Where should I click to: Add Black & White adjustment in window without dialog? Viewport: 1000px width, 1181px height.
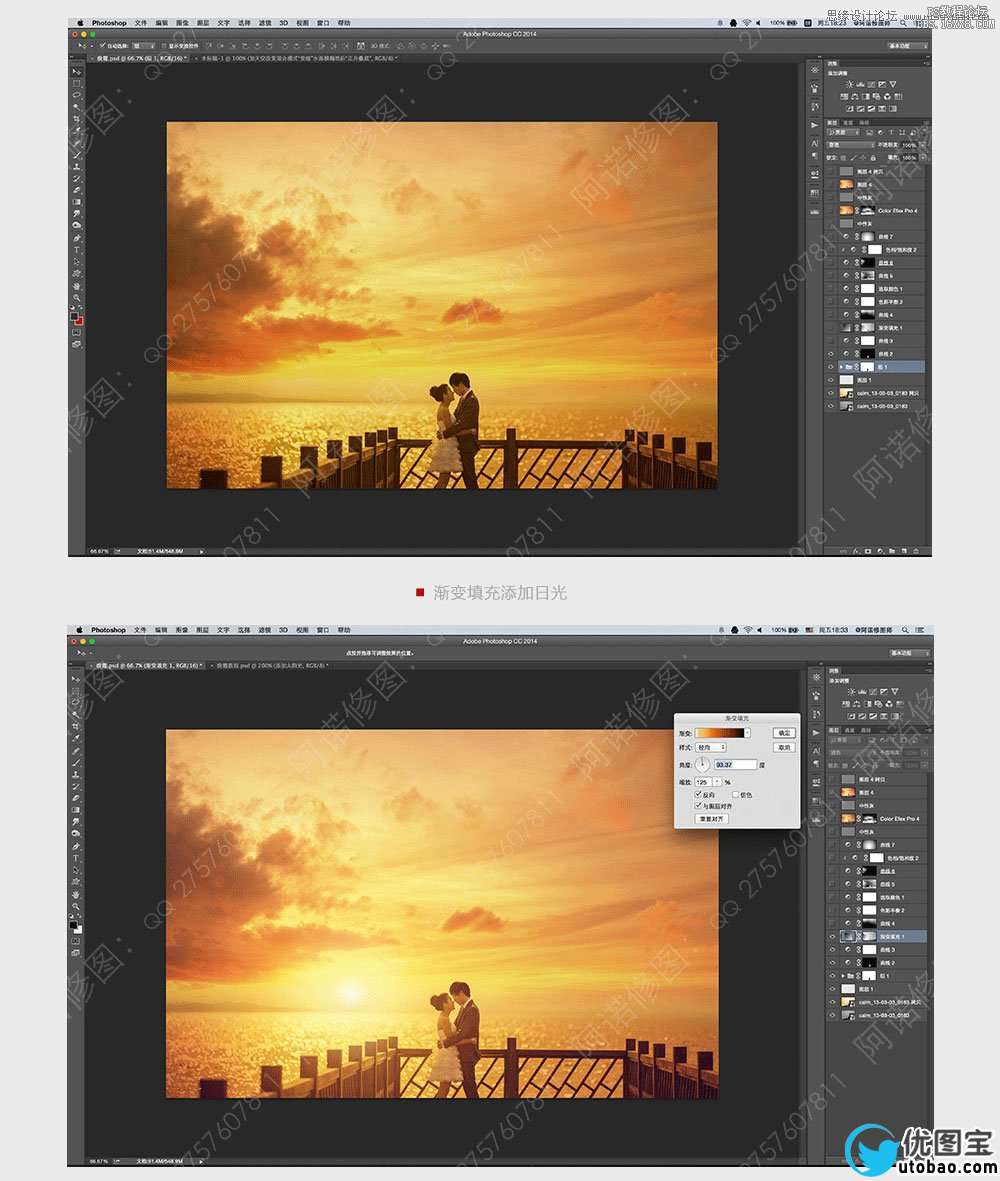[x=866, y=96]
